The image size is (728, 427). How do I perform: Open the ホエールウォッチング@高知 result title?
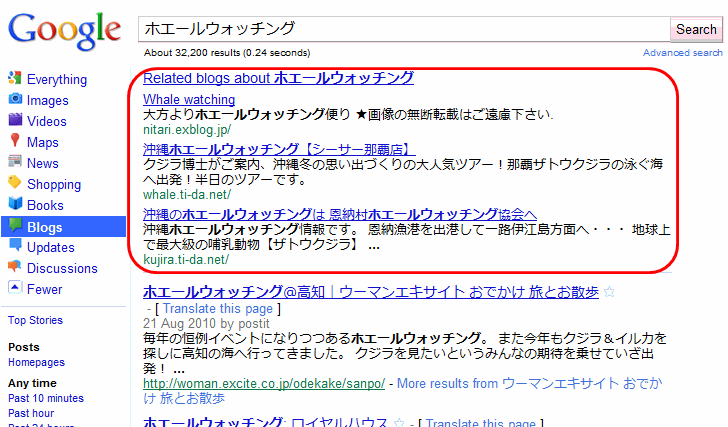point(371,292)
